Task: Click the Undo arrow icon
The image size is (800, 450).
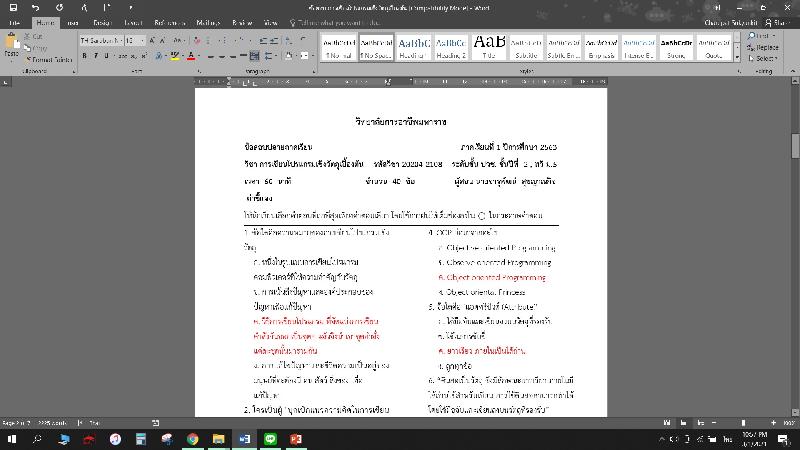Action: (35, 7)
